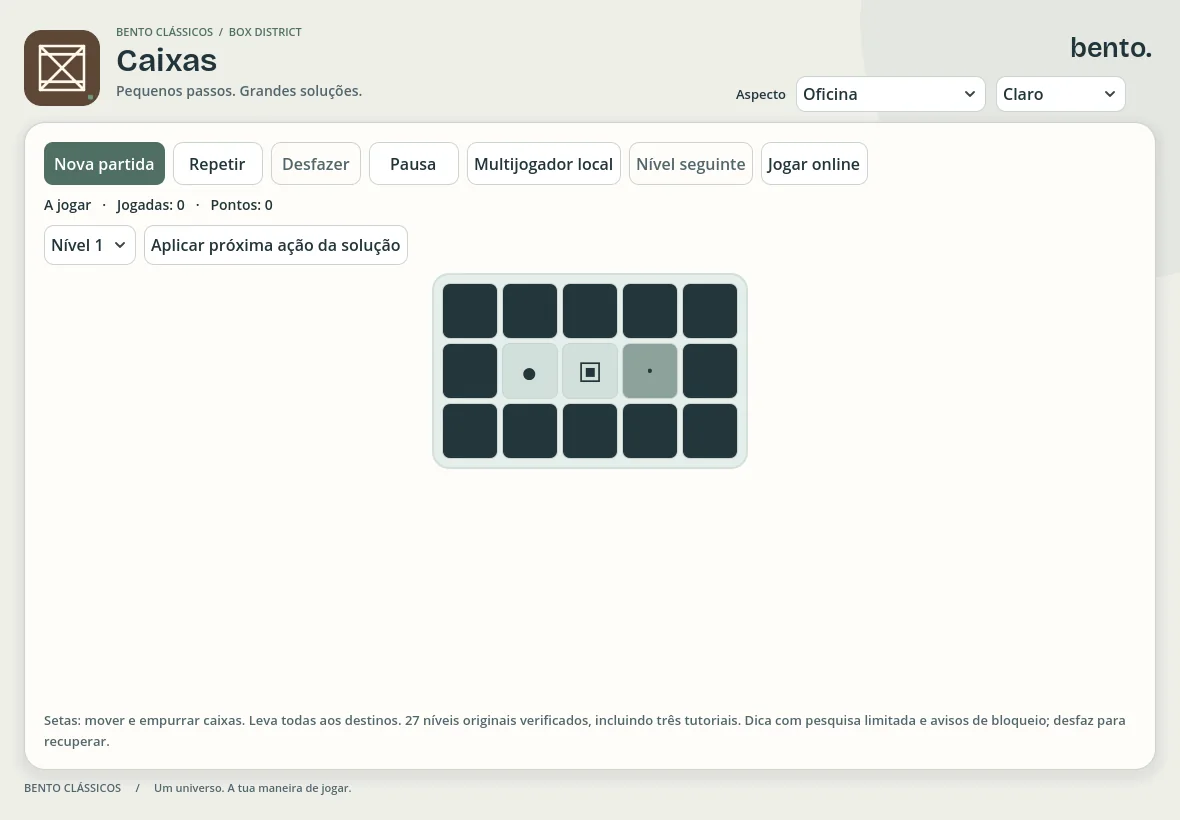Open the Claro theme dropdown

(1060, 94)
